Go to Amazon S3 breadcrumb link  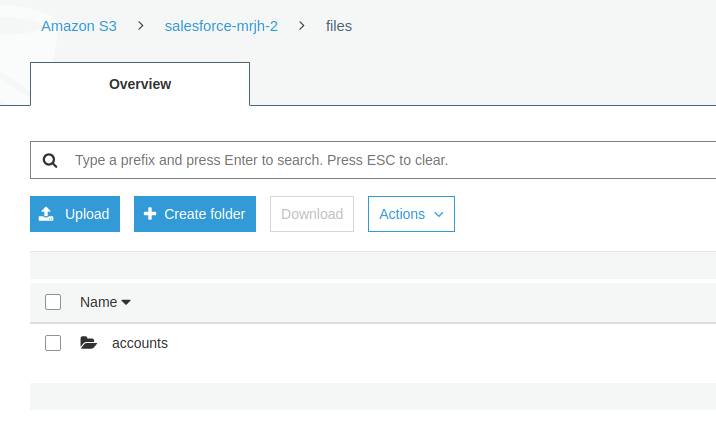(79, 26)
